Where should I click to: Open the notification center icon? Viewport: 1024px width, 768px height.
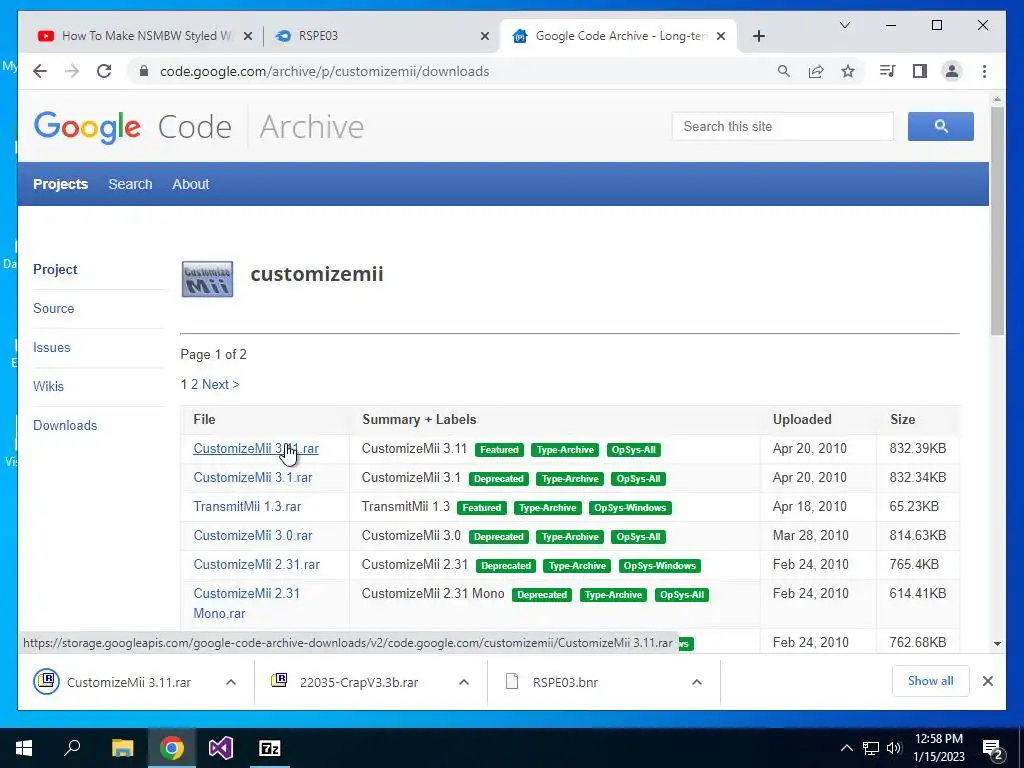(x=993, y=750)
